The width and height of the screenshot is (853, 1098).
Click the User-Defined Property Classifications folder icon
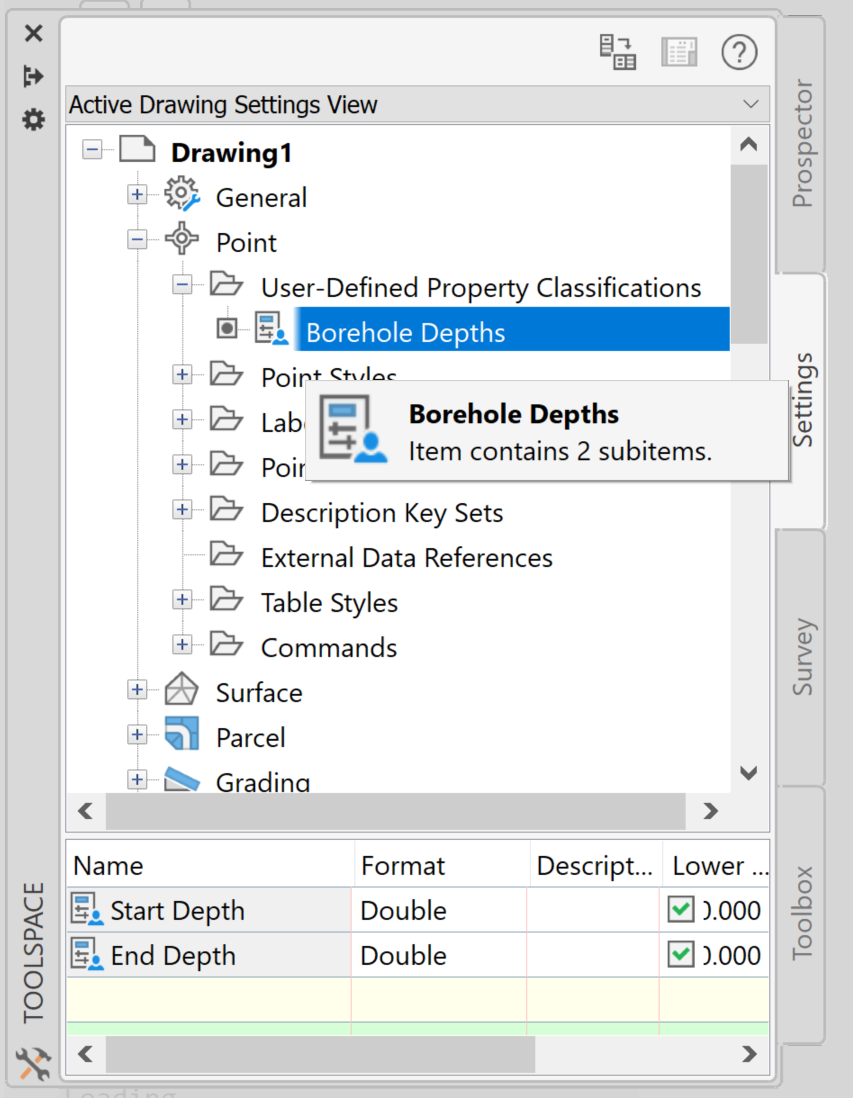[226, 284]
